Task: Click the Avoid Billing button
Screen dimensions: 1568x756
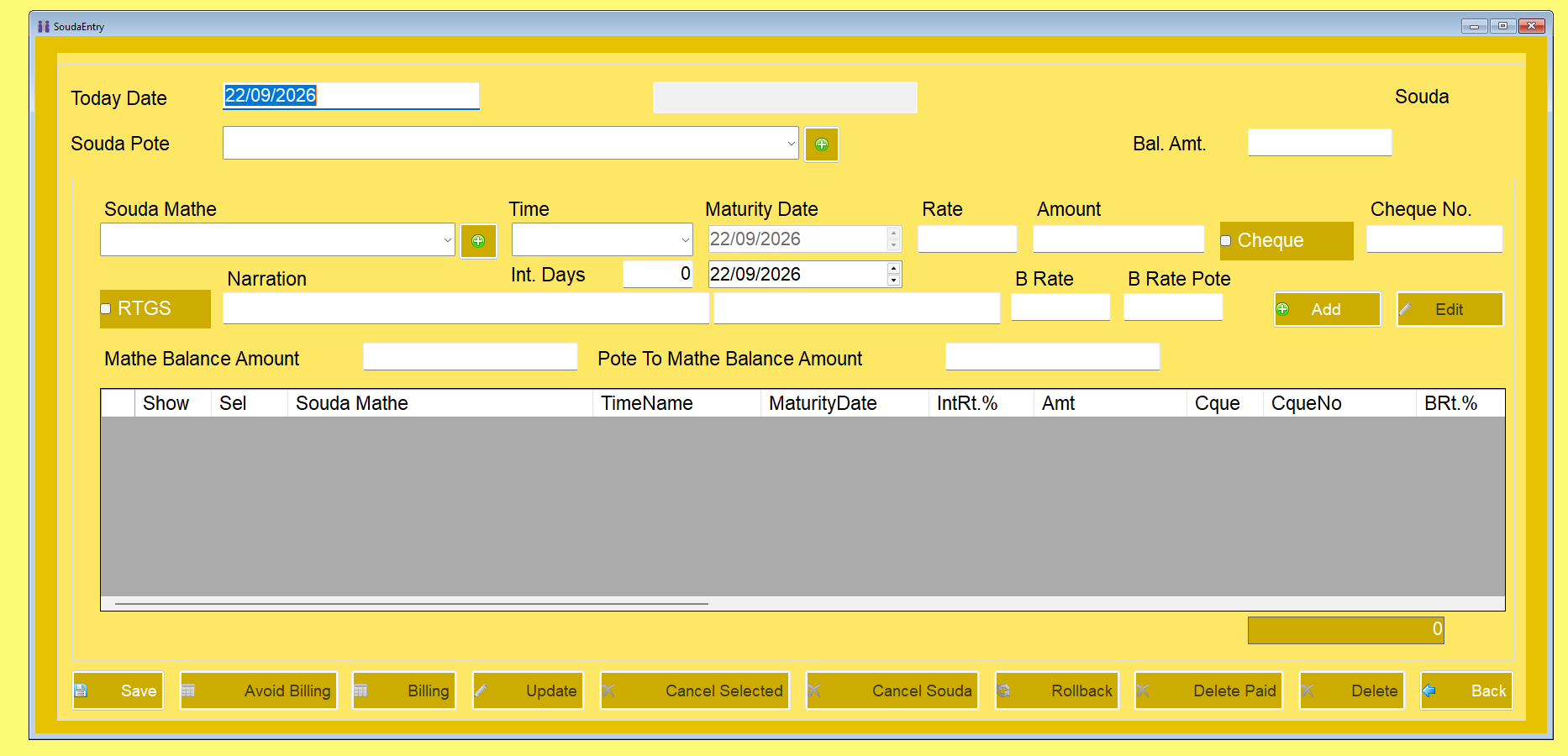Action: click(x=259, y=690)
